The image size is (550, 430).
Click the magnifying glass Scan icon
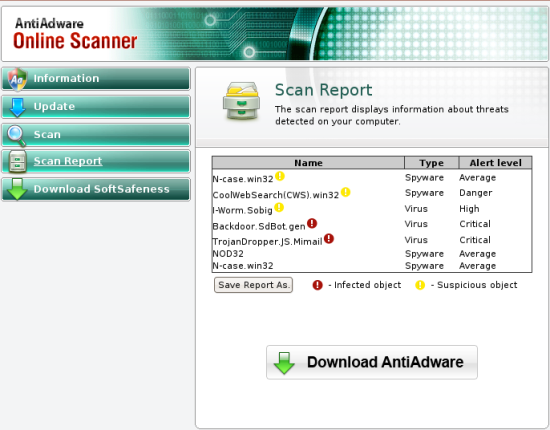pyautogui.click(x=16, y=135)
